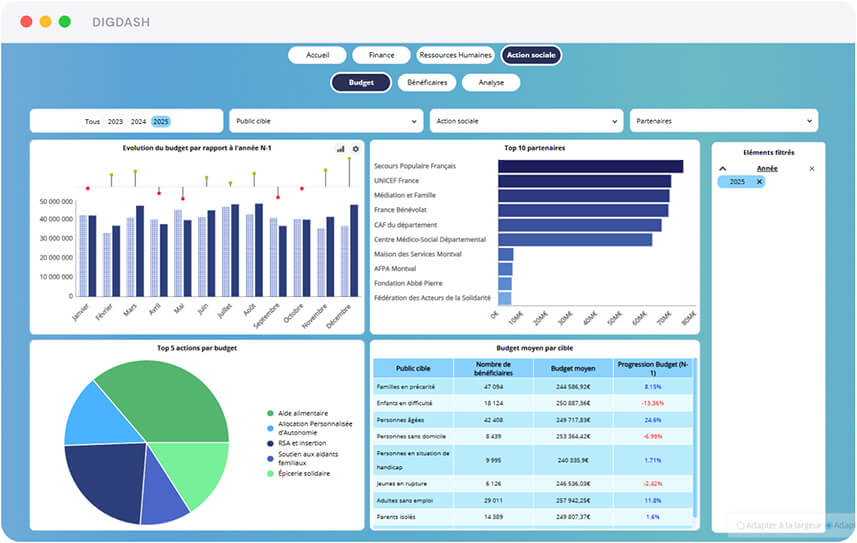
Task: Click the 24.6% progression value
Action: coord(653,420)
